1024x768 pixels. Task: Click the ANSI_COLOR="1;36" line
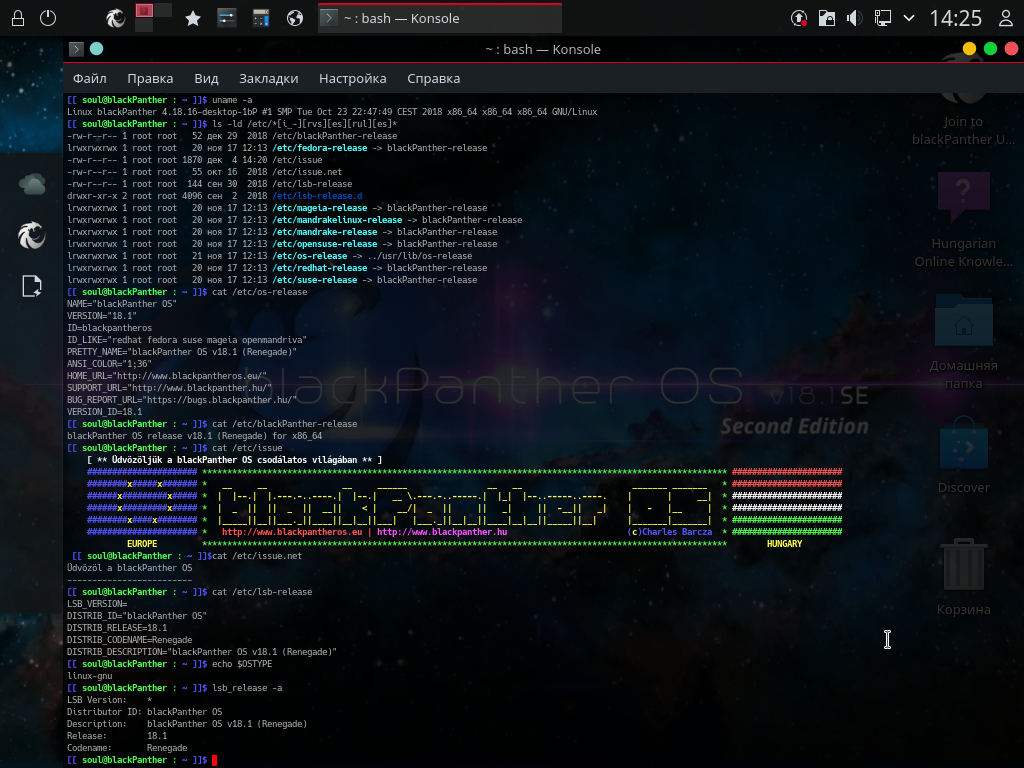tap(109, 364)
